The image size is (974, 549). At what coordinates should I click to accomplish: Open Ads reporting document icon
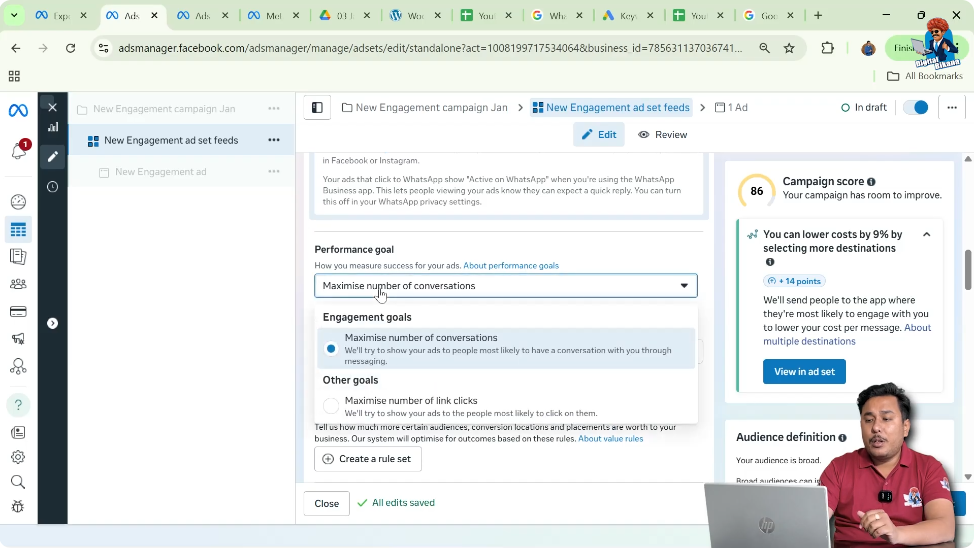point(18,256)
